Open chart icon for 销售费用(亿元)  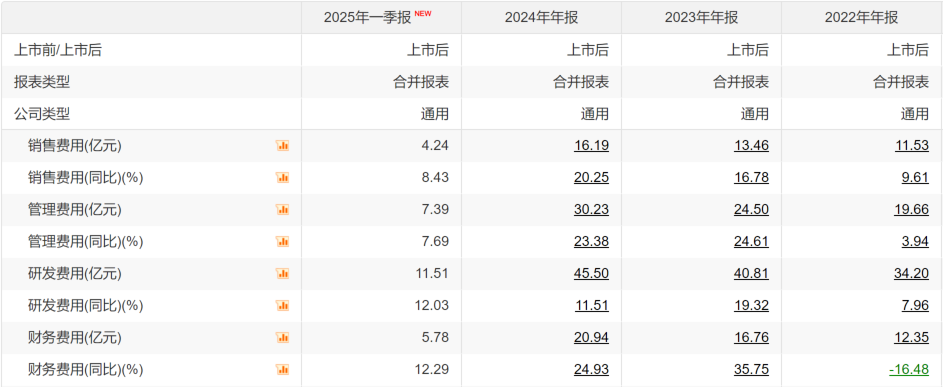point(283,146)
